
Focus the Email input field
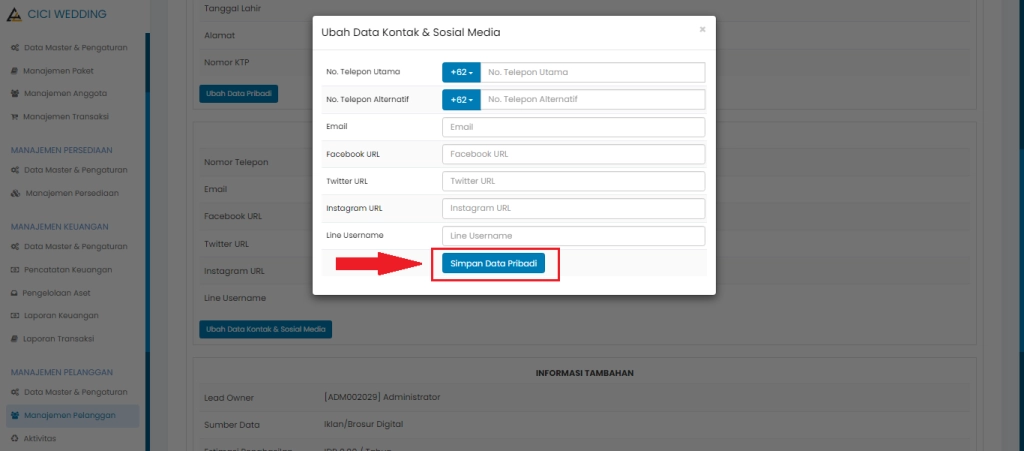(x=573, y=127)
